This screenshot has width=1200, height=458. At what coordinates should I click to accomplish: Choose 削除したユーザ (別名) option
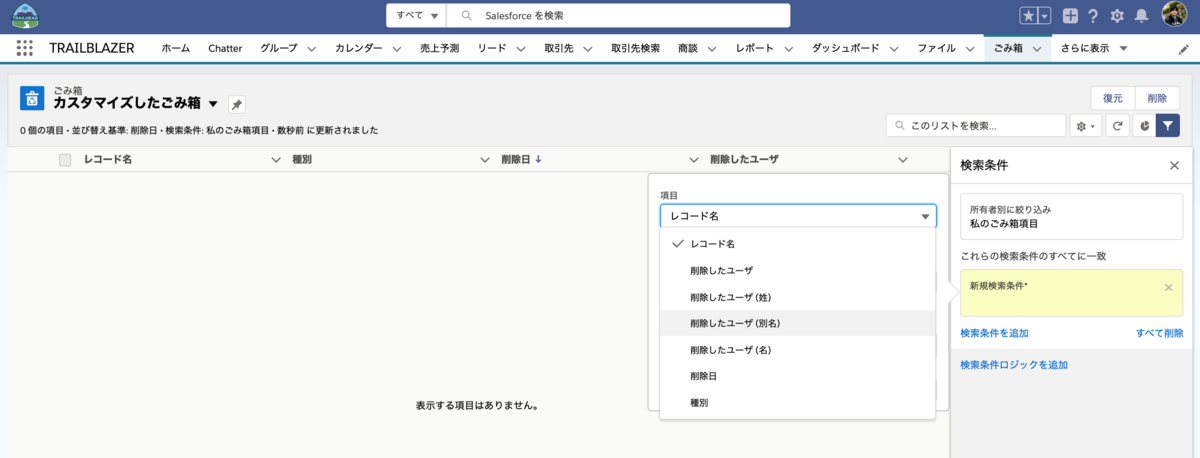796,323
